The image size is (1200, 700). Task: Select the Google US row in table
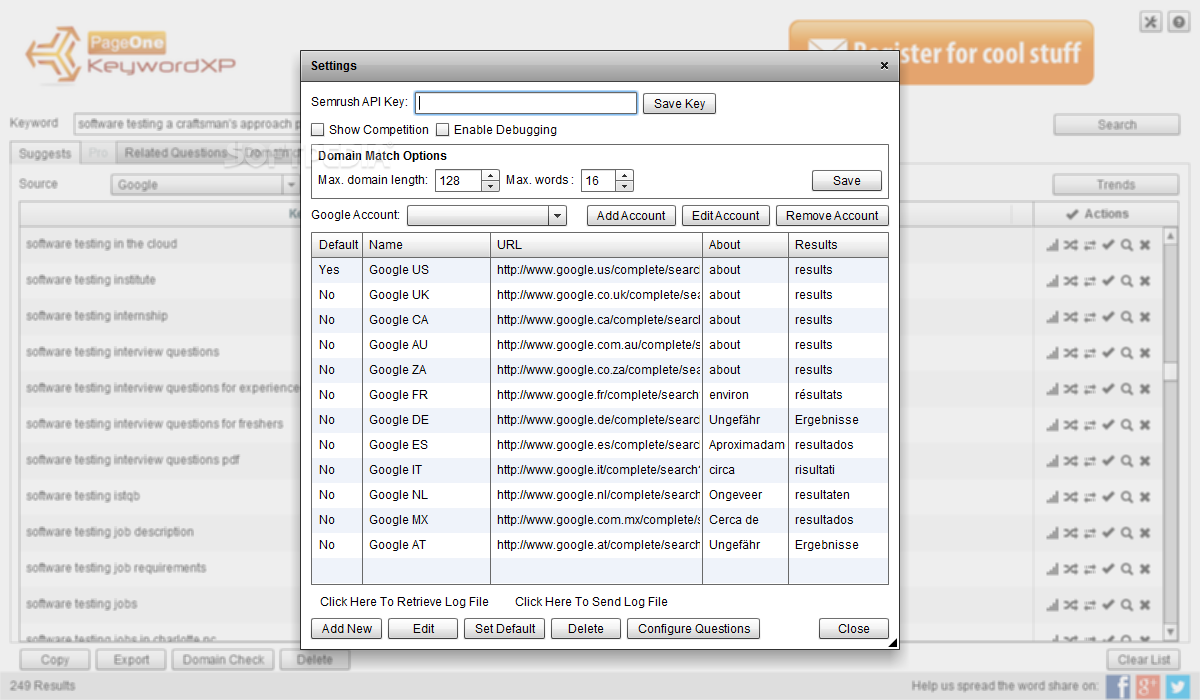tap(600, 270)
